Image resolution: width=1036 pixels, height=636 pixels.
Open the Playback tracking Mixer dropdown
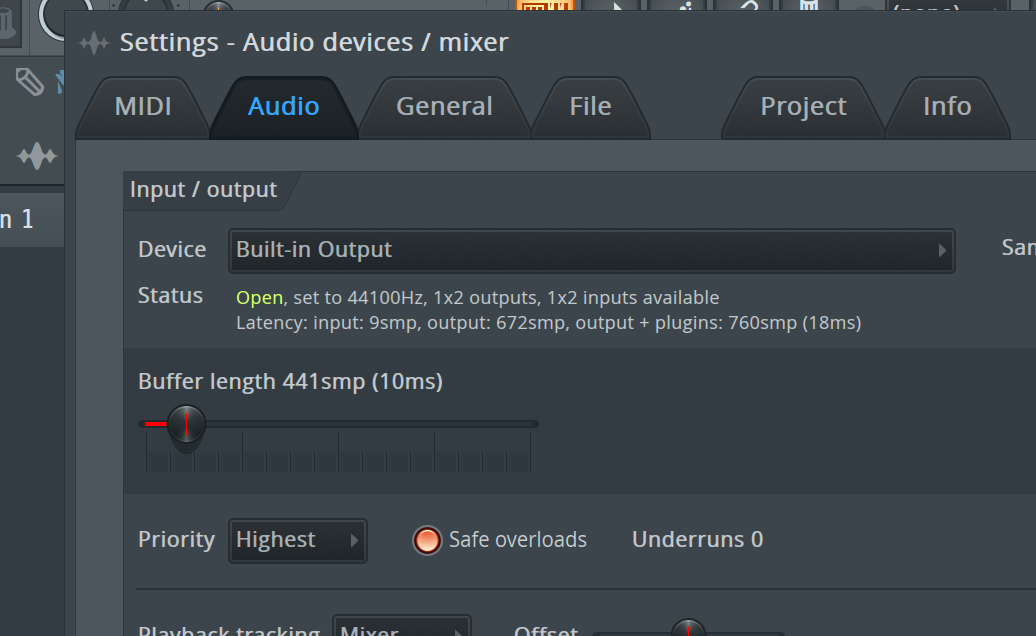(x=401, y=630)
